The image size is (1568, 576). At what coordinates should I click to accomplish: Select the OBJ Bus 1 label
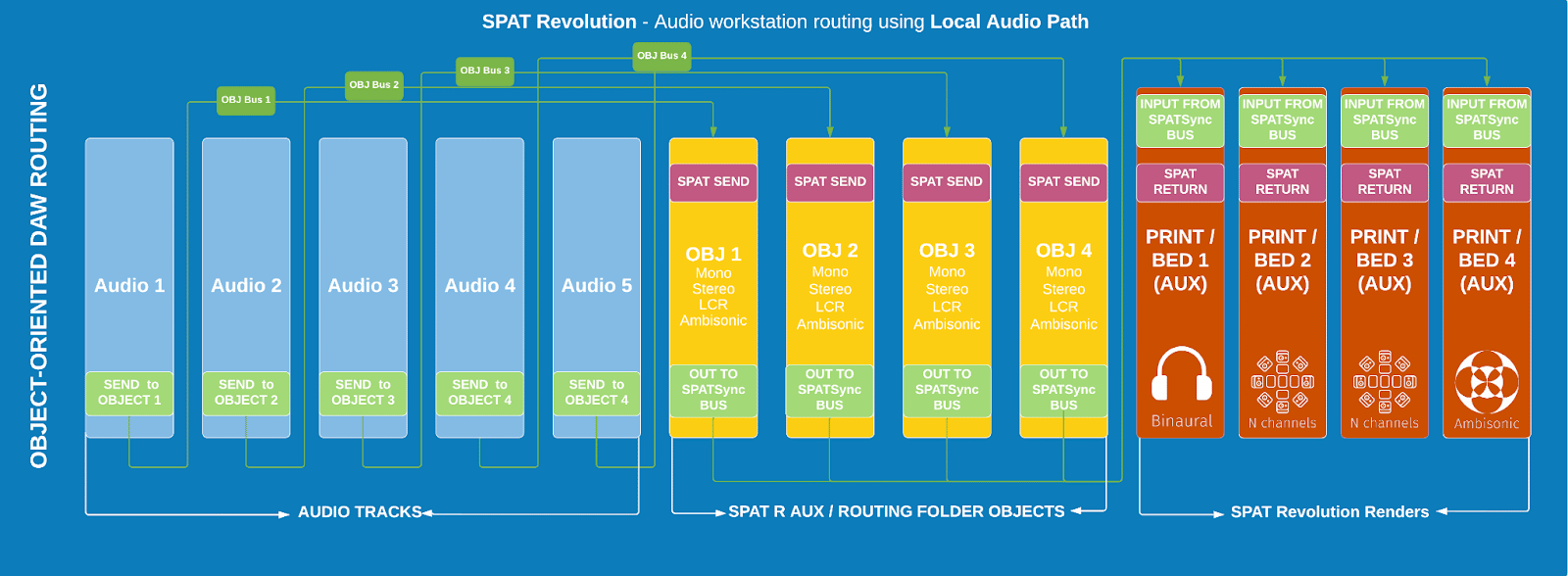[246, 100]
